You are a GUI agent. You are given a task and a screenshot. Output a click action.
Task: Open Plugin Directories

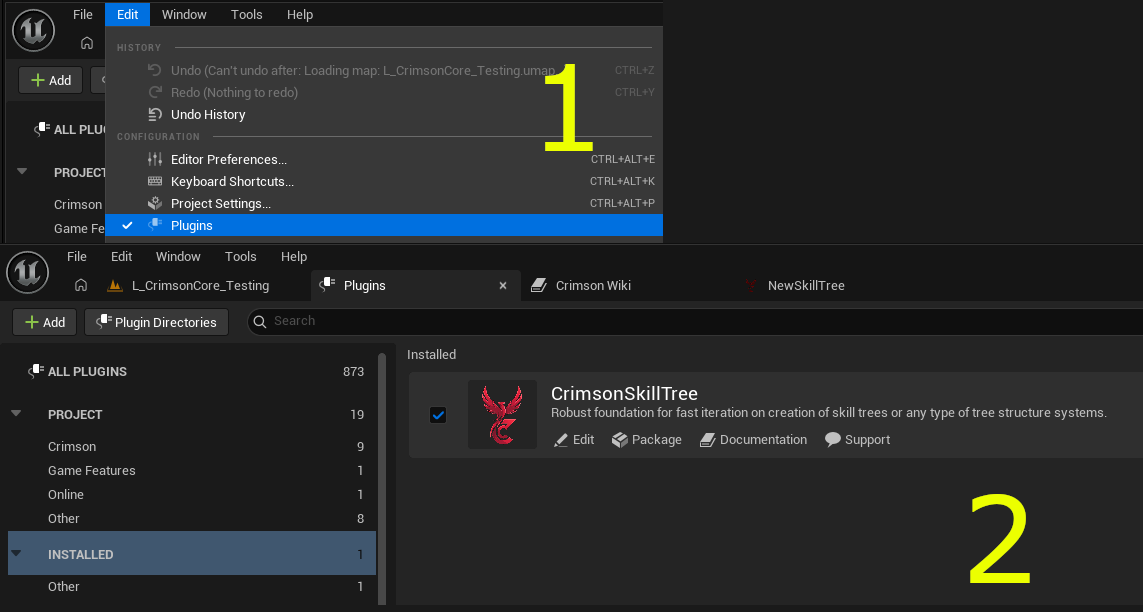pos(157,322)
